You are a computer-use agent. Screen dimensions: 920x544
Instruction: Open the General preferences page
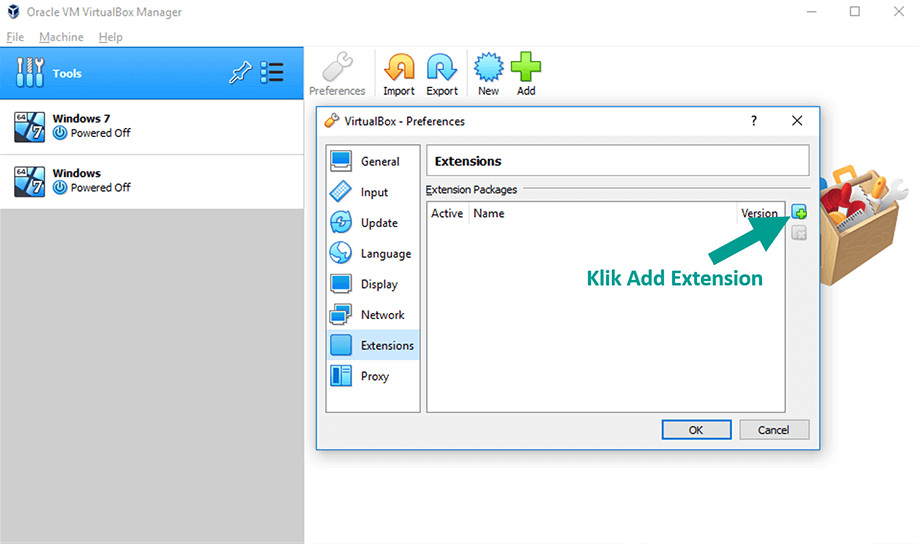click(x=373, y=161)
